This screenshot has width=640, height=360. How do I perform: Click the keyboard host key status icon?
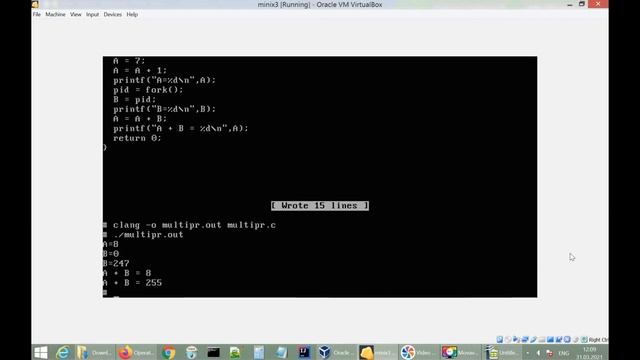[584, 340]
